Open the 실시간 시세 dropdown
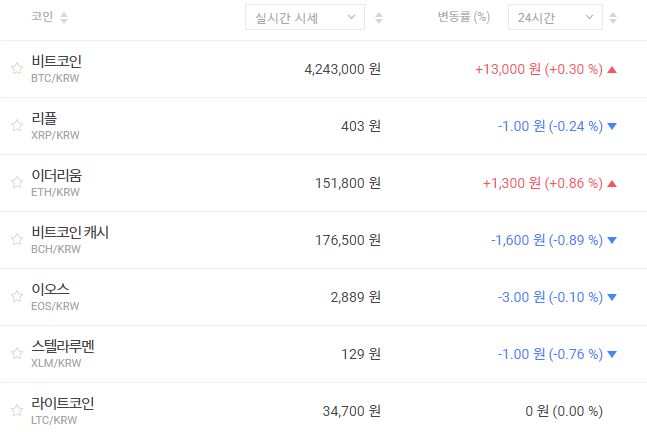Screen dimensions: 647x432 [x=305, y=18]
